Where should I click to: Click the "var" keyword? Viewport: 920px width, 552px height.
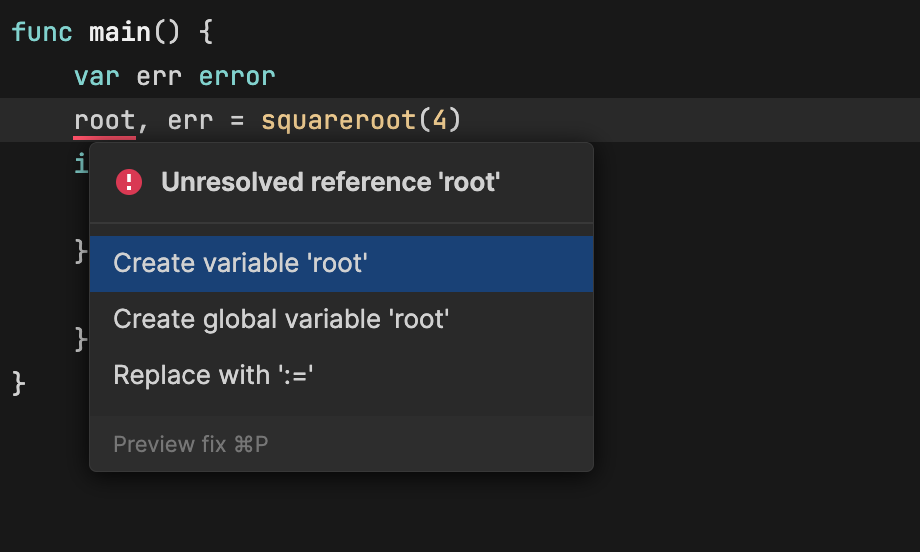97,77
